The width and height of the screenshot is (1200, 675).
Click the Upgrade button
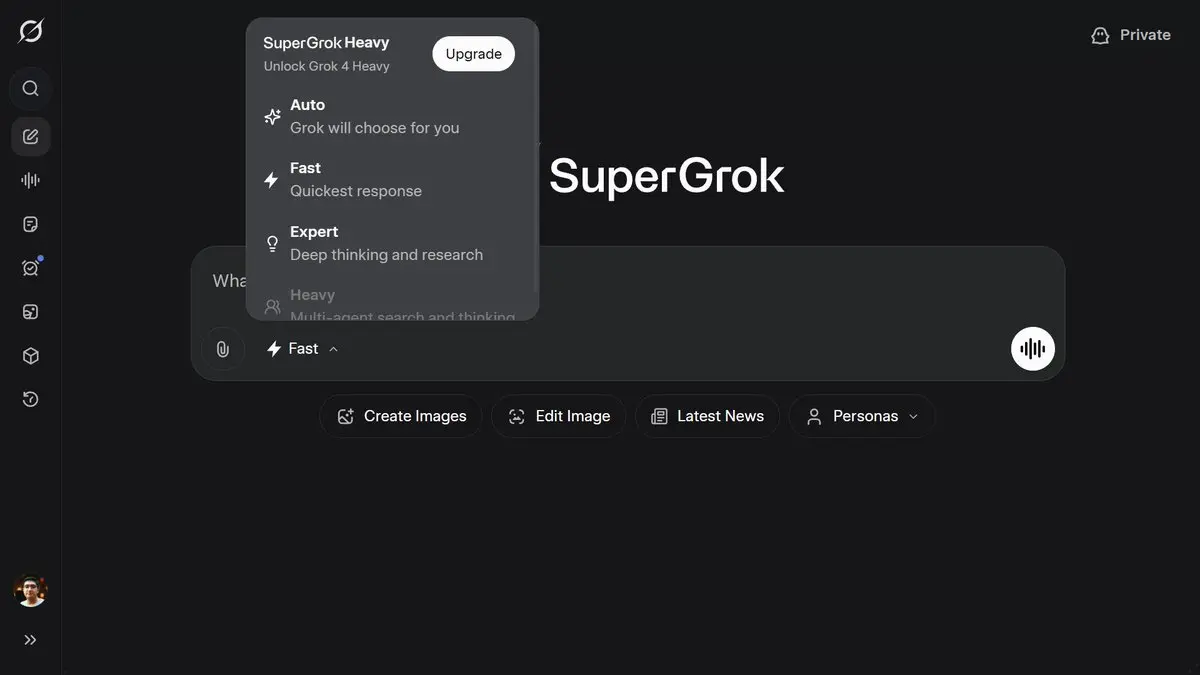click(x=474, y=54)
